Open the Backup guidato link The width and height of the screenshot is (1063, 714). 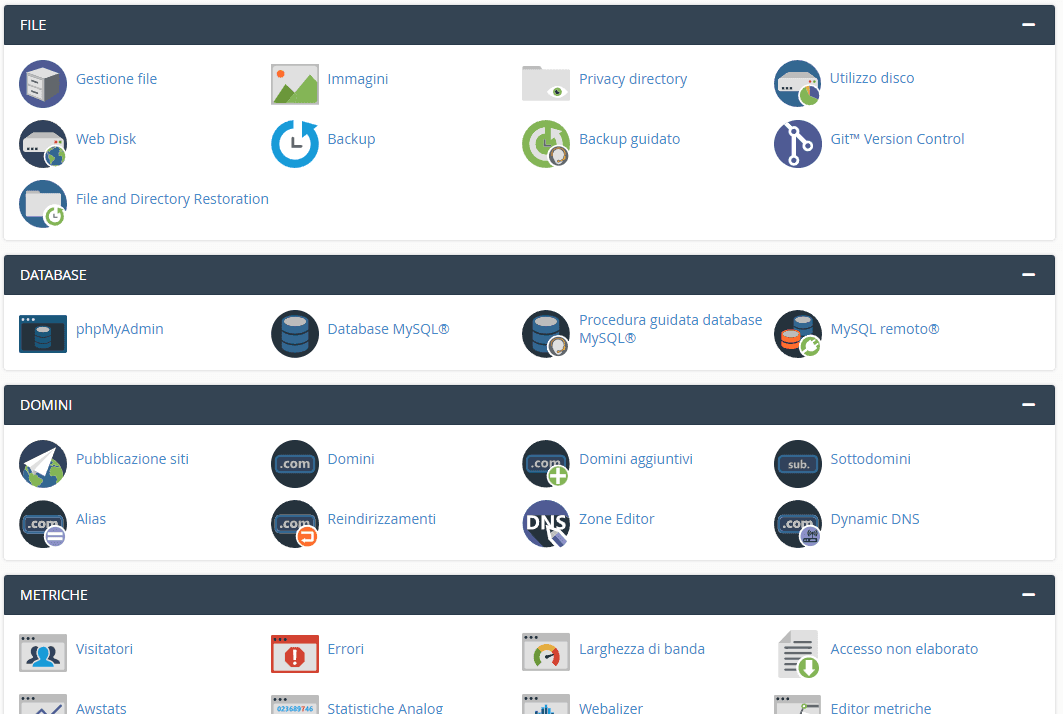[629, 139]
